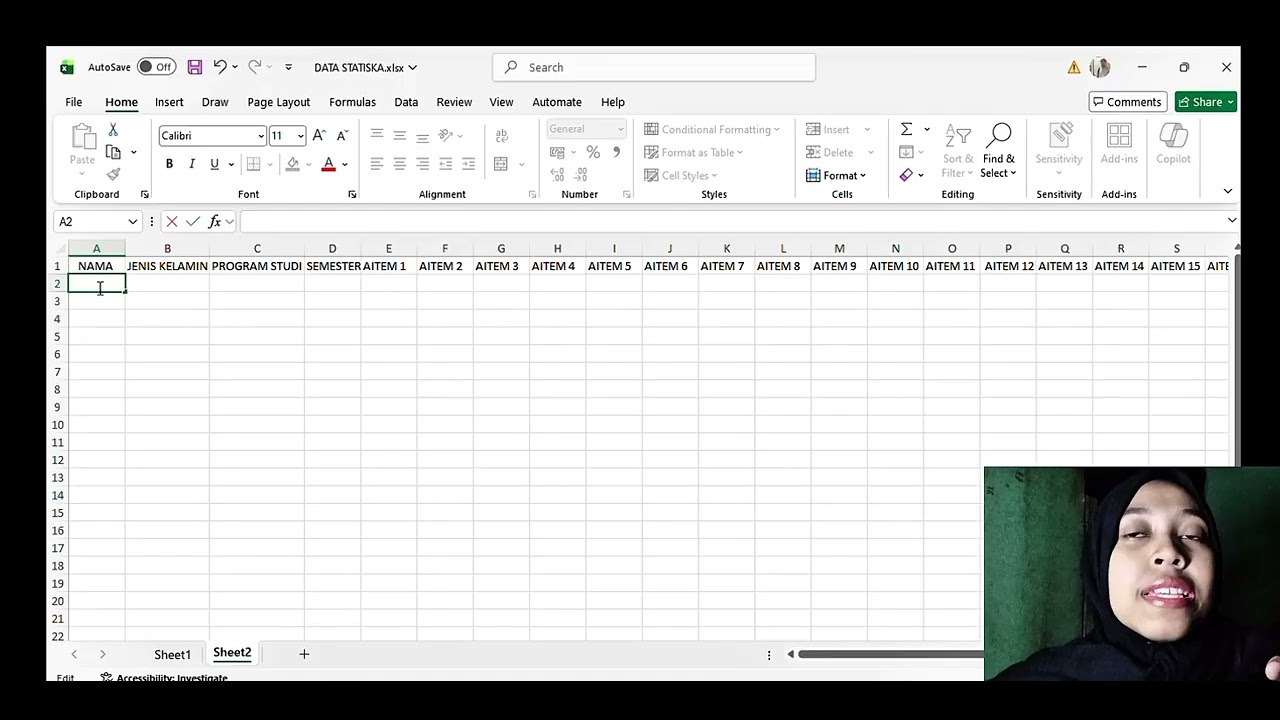This screenshot has height=720, width=1280.
Task: Click the Help tab
Action: [613, 102]
